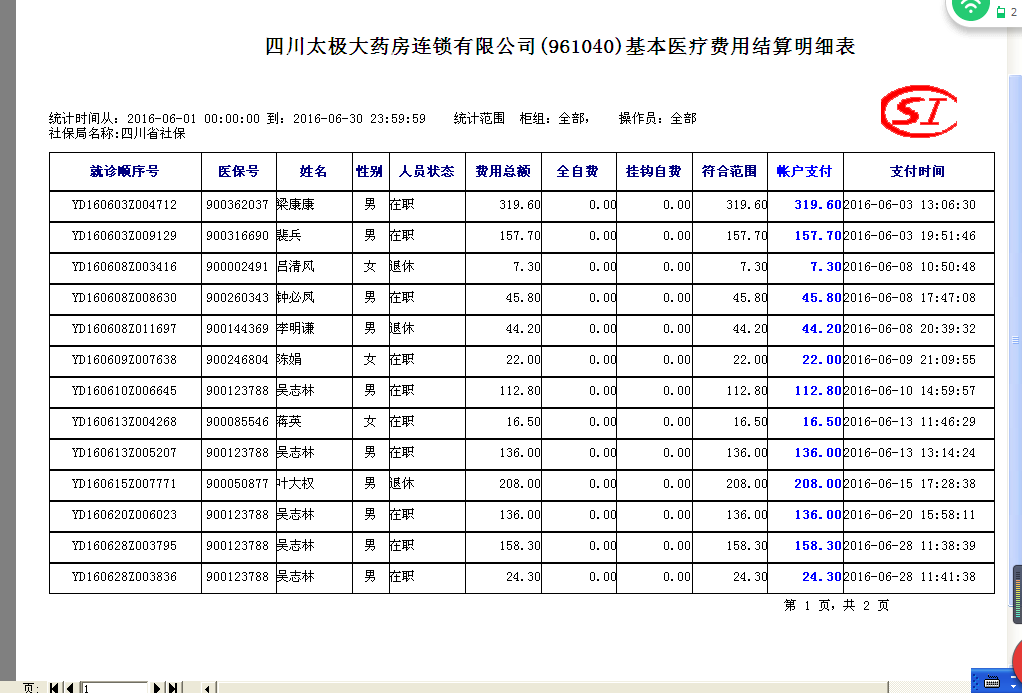The image size is (1022, 693).
Task: Click the name 梁康康
Action: [x=296, y=205]
